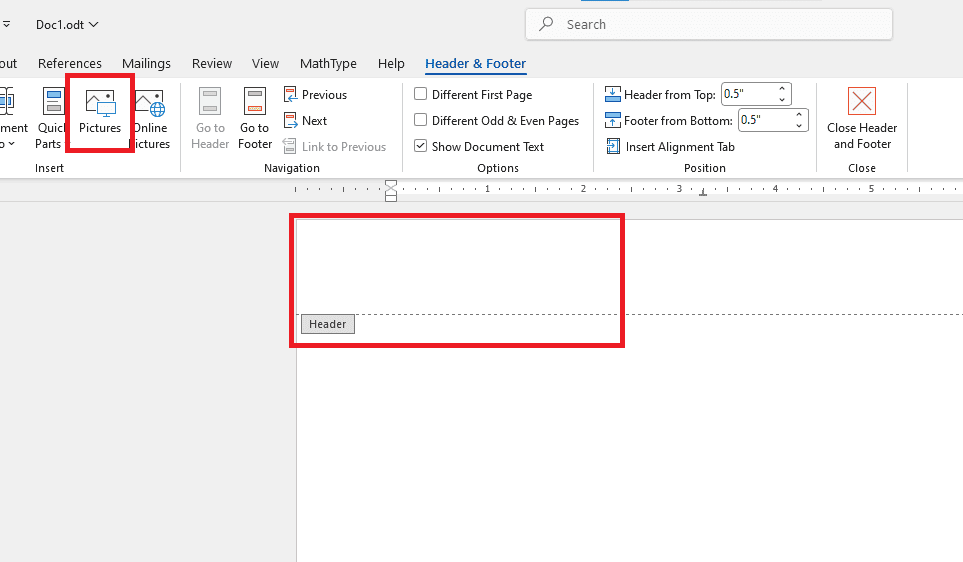Open the Help tab
The width and height of the screenshot is (963, 562).
click(391, 63)
